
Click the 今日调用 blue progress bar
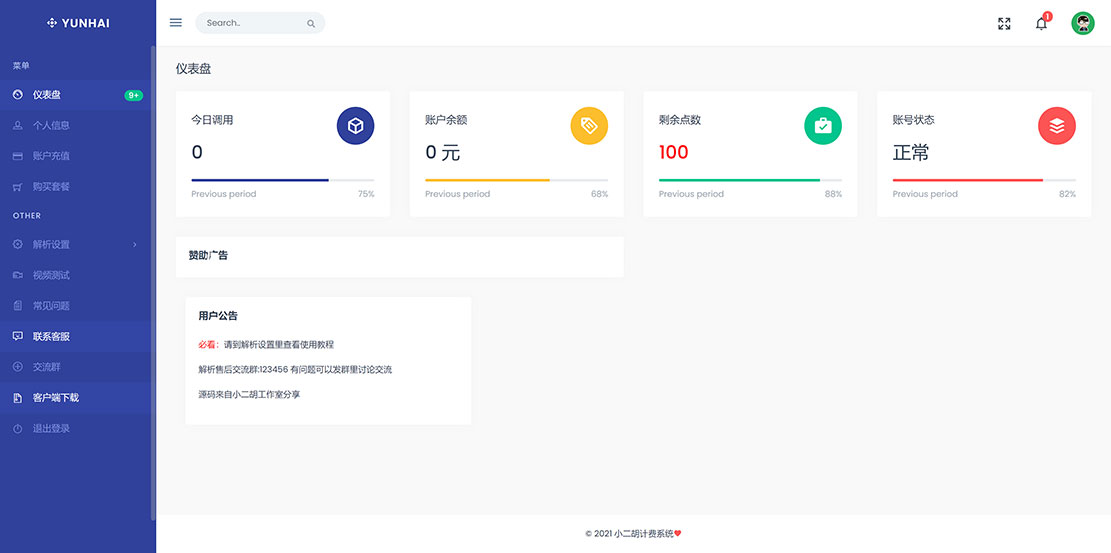pos(260,180)
